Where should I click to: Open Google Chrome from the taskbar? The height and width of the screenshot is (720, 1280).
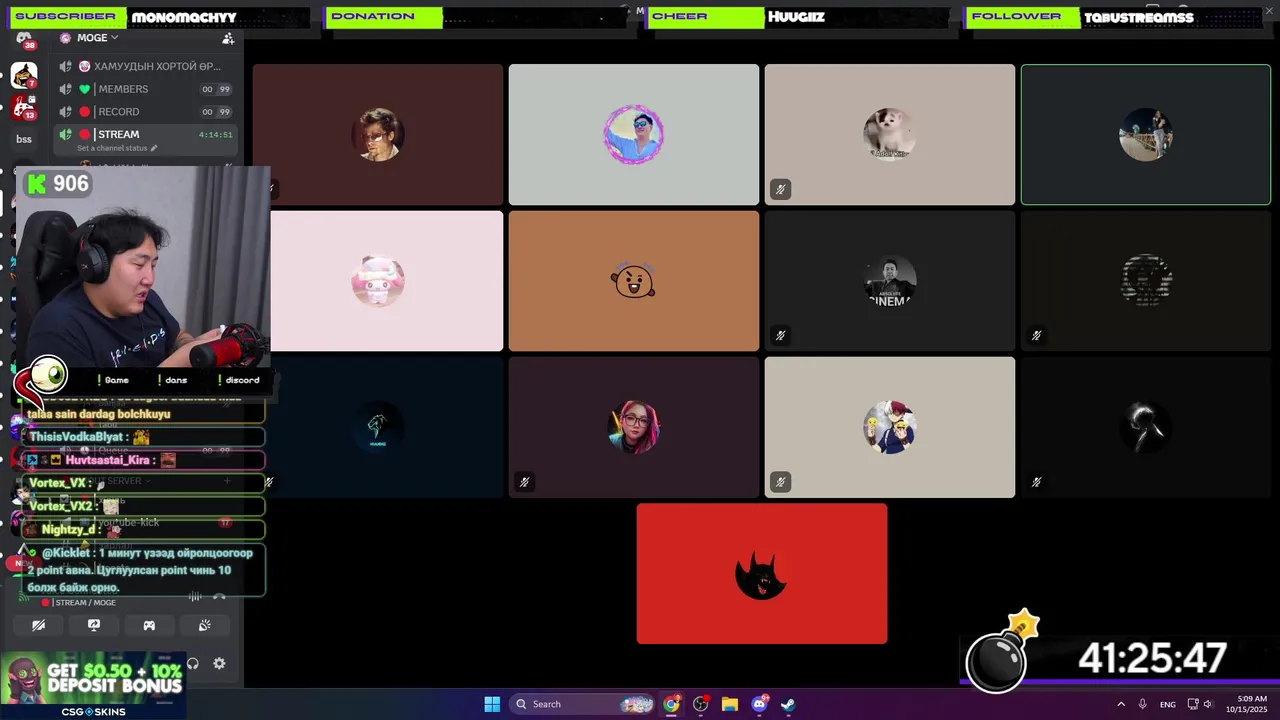pos(672,704)
